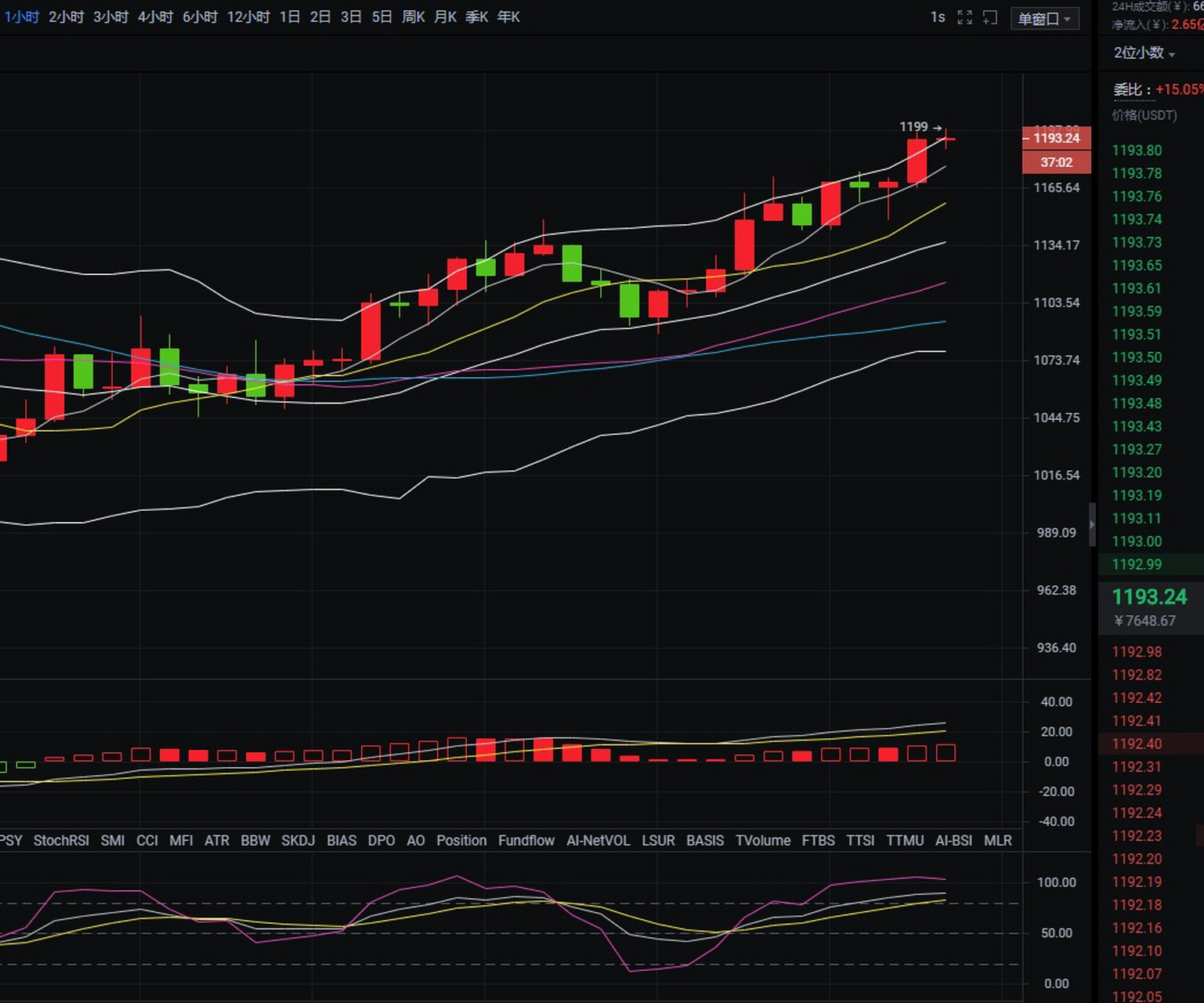
Task: Choose the 周K weekly candlestick view
Action: pos(413,17)
